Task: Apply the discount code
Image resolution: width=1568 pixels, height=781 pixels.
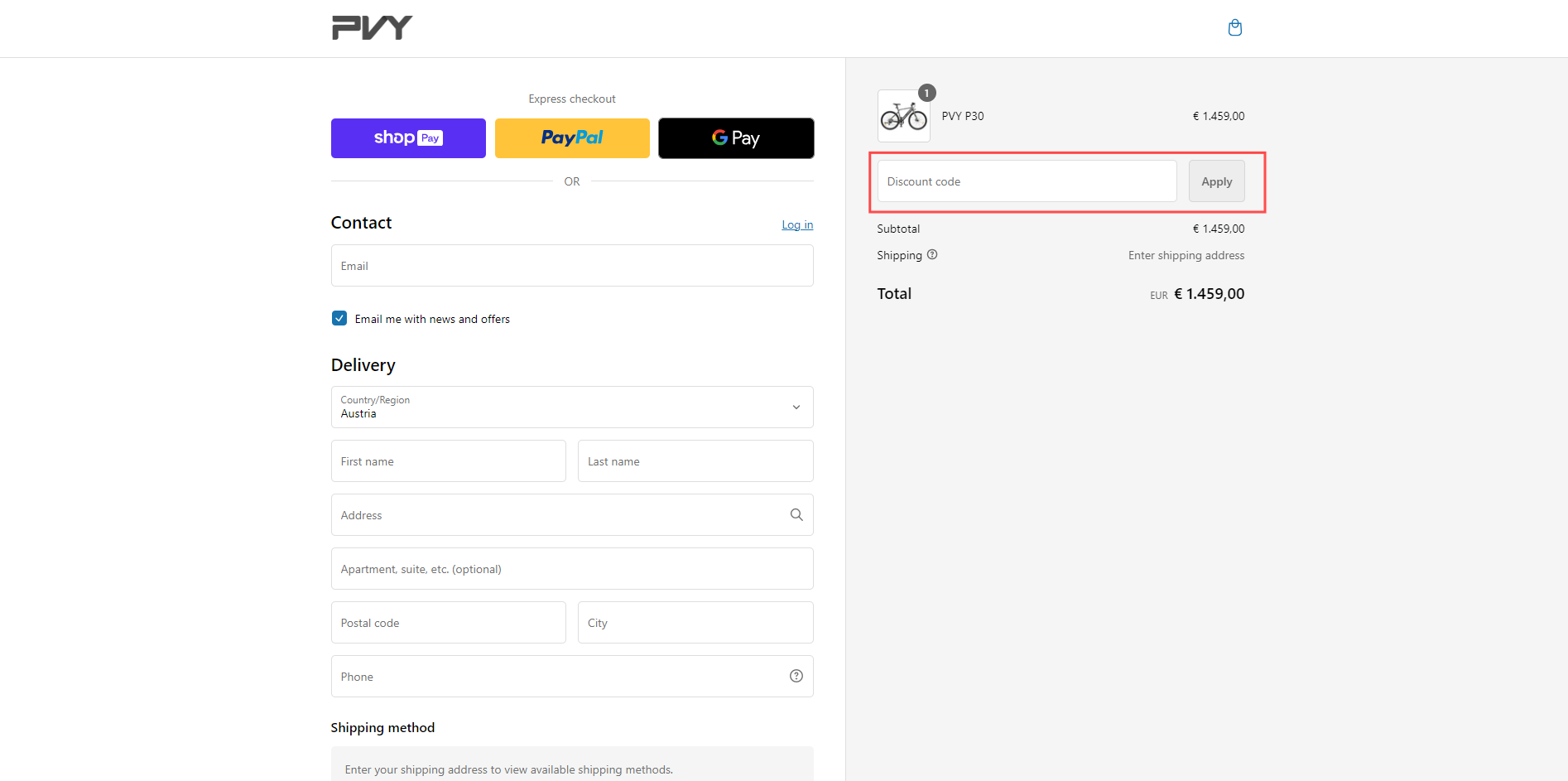Action: pyautogui.click(x=1216, y=181)
